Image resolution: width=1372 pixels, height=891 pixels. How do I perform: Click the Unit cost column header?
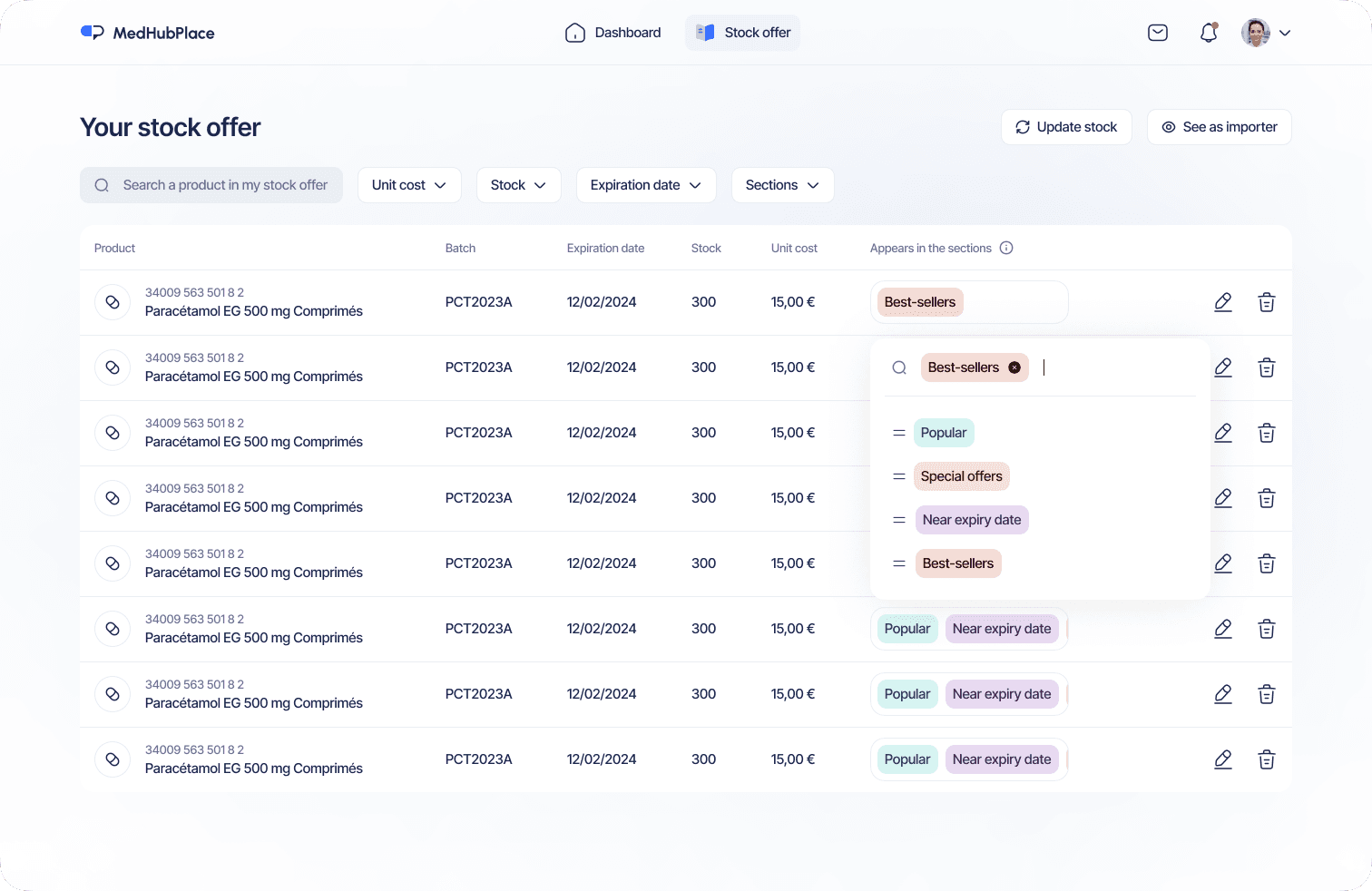[794, 248]
